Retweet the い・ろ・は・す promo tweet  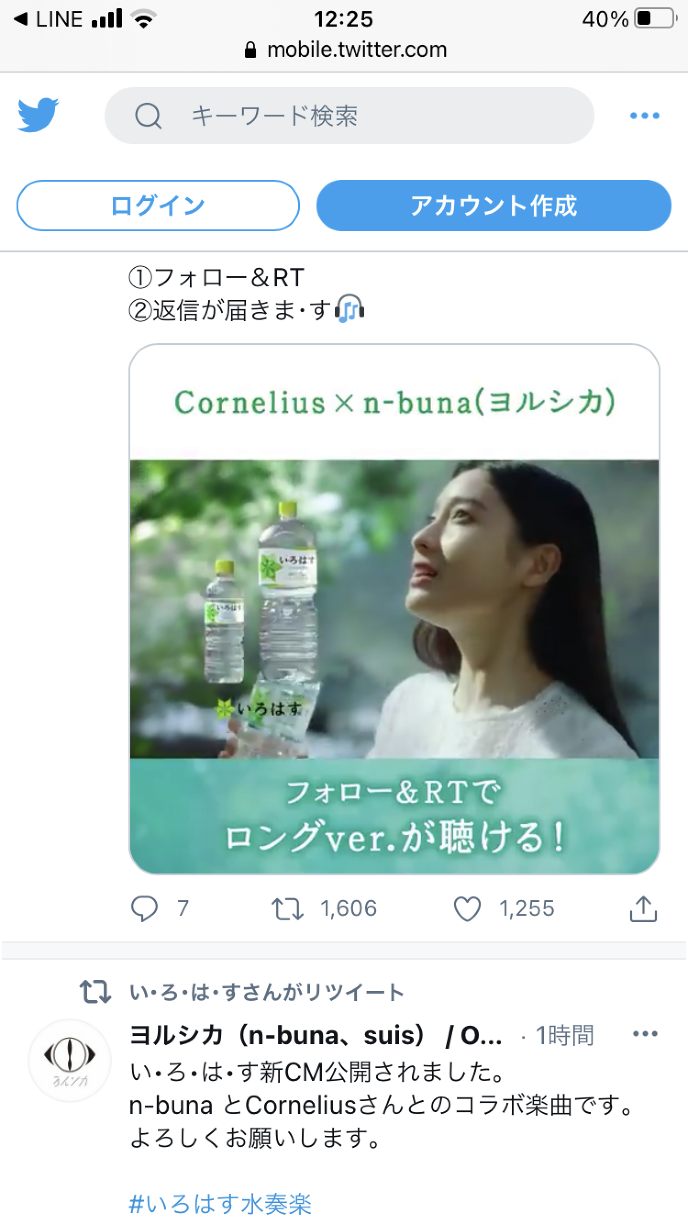coord(288,908)
